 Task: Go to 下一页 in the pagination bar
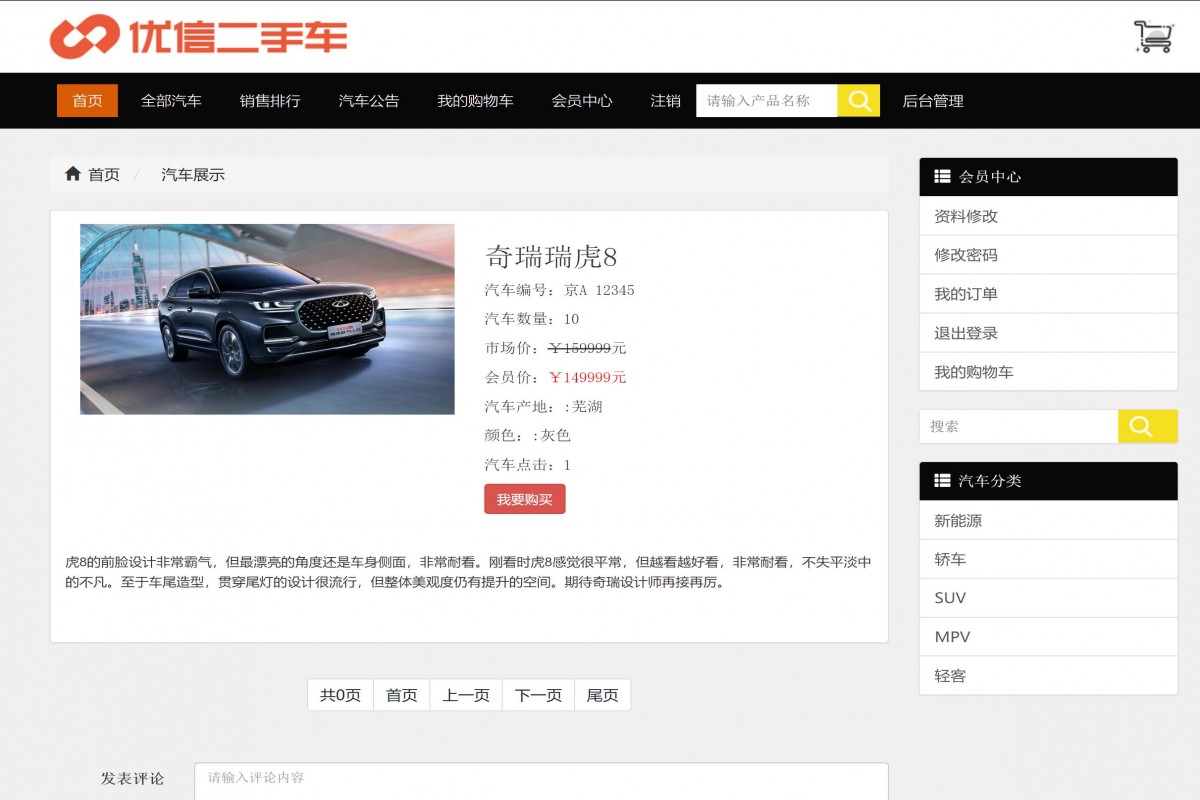(538, 694)
